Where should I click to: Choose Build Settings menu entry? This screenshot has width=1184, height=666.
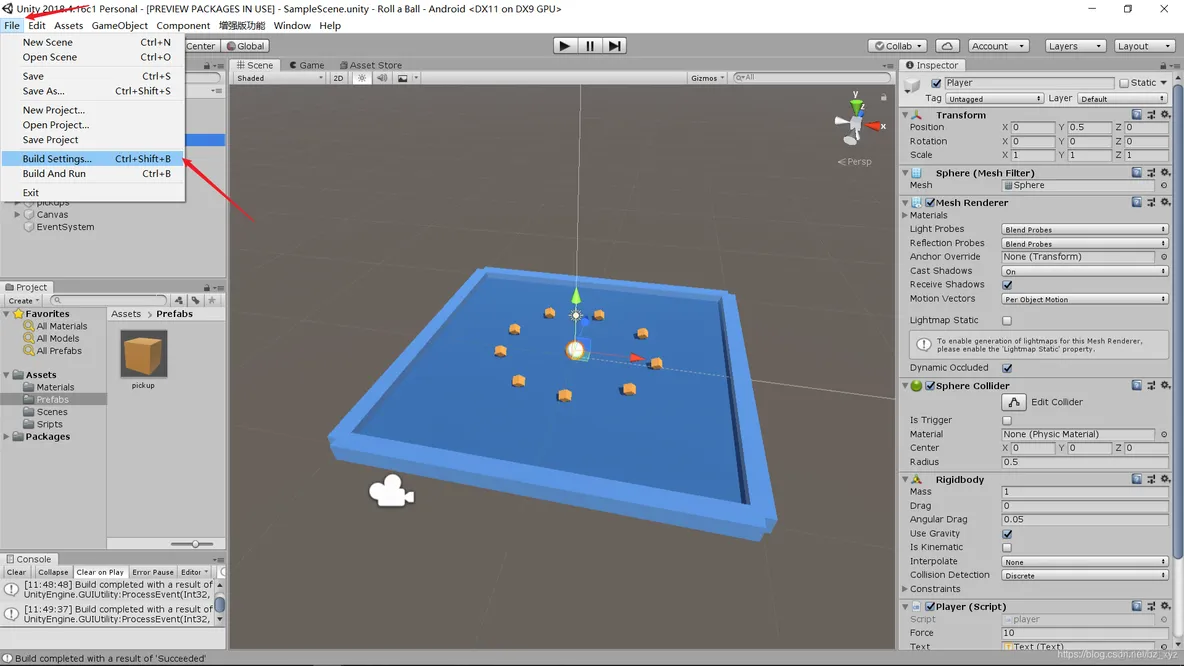pyautogui.click(x=93, y=159)
